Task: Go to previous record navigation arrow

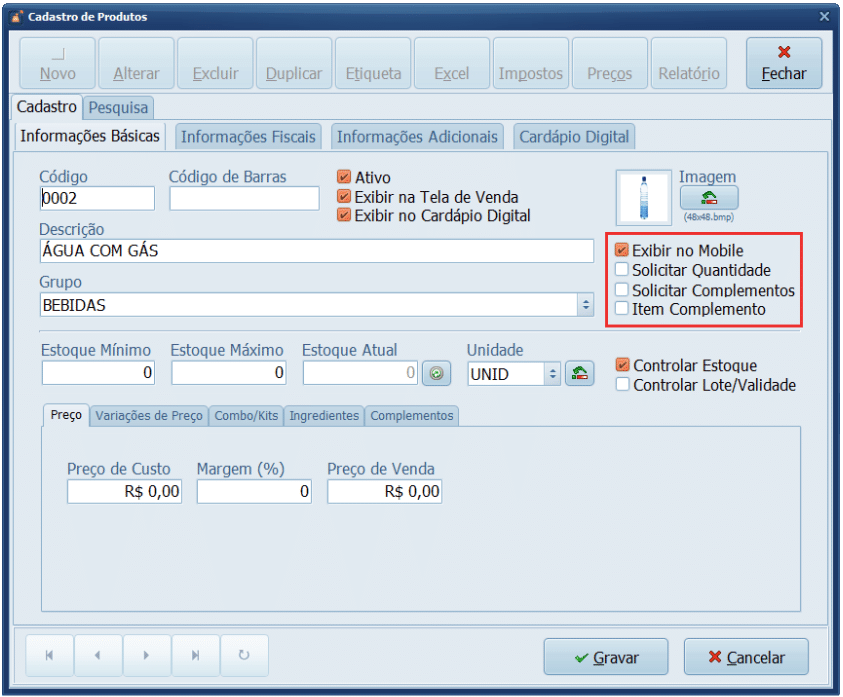Action: pyautogui.click(x=98, y=656)
